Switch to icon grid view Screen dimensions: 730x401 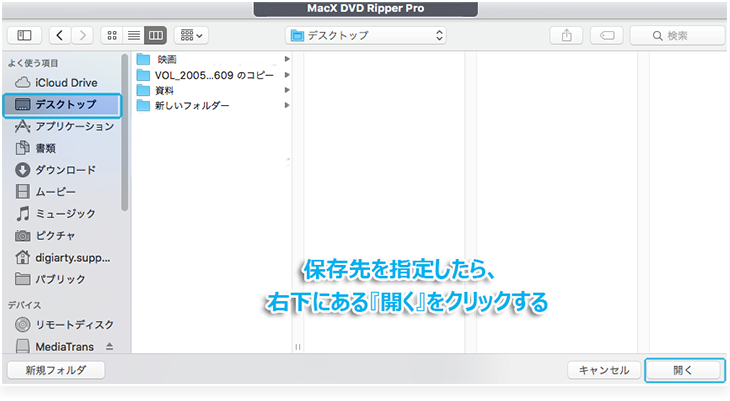112,35
